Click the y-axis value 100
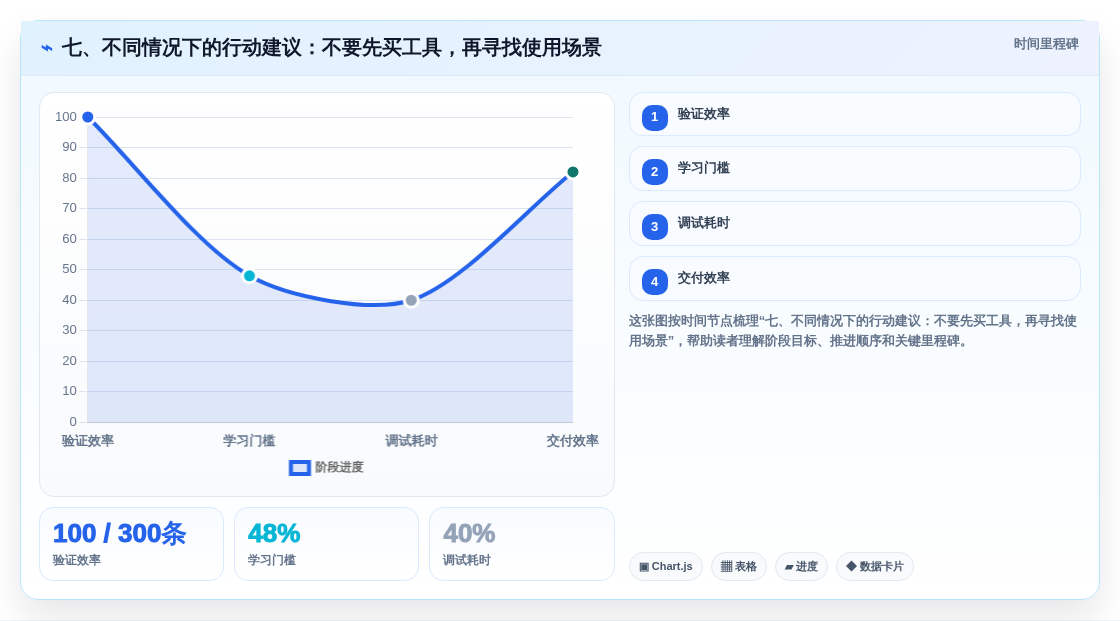 66,116
